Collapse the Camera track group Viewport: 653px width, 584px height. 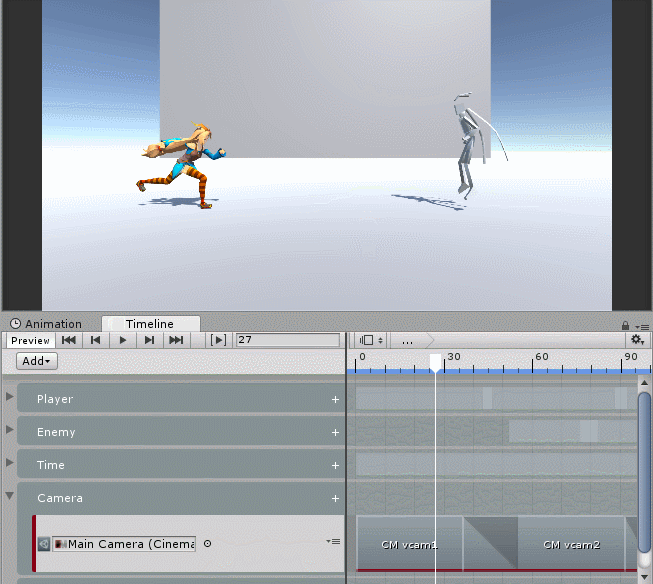pos(10,496)
